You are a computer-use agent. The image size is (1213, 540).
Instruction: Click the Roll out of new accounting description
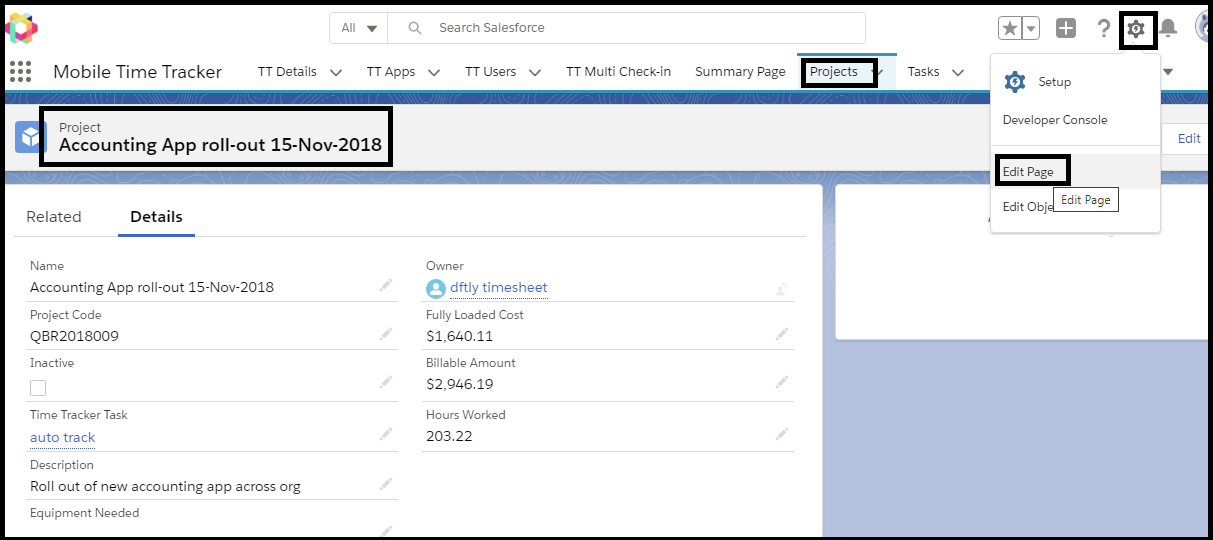pyautogui.click(x=165, y=487)
